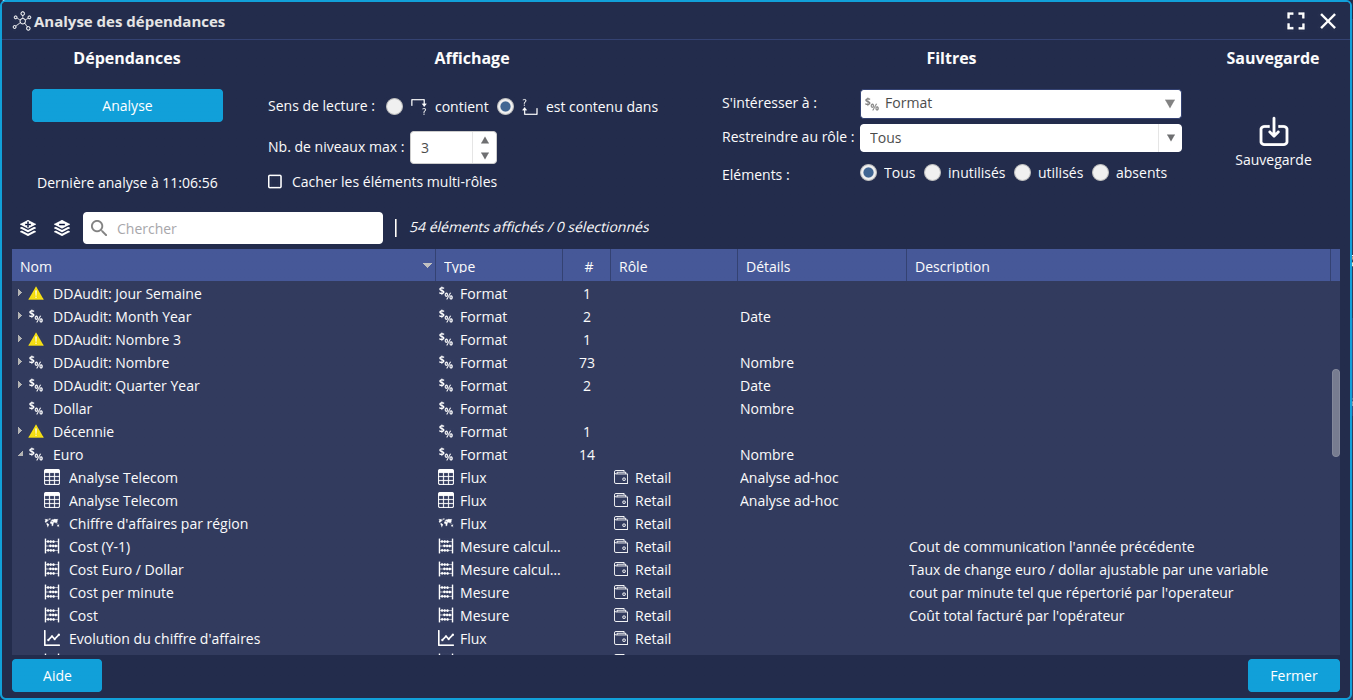Open the 'Restreindre au rôle' dropdown
The width and height of the screenshot is (1353, 700).
1020,138
